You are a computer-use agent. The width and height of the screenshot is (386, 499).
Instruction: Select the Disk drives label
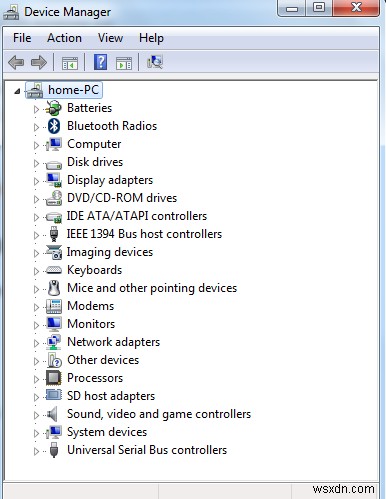[x=95, y=162]
